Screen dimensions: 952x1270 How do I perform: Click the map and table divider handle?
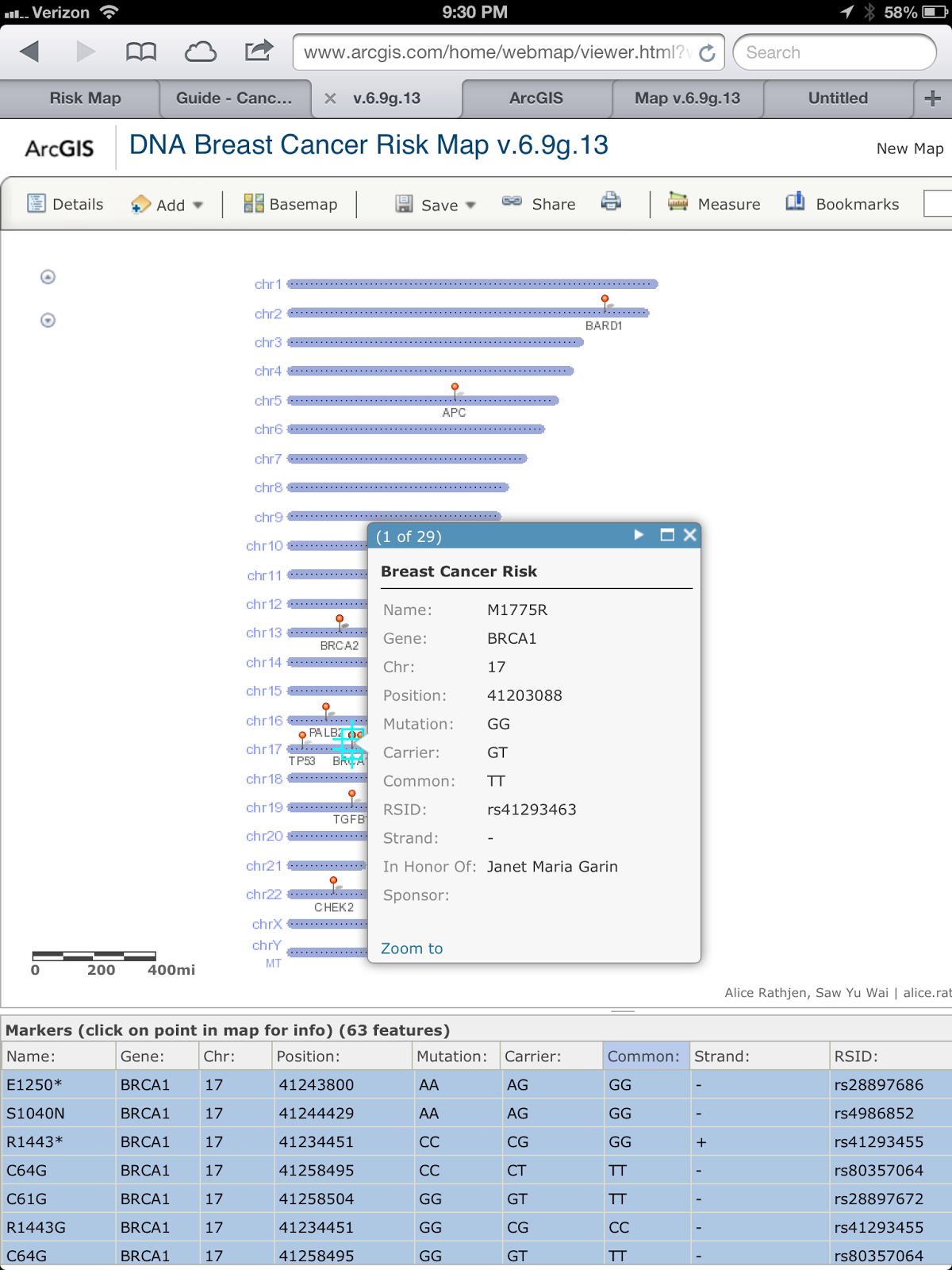[x=623, y=1011]
